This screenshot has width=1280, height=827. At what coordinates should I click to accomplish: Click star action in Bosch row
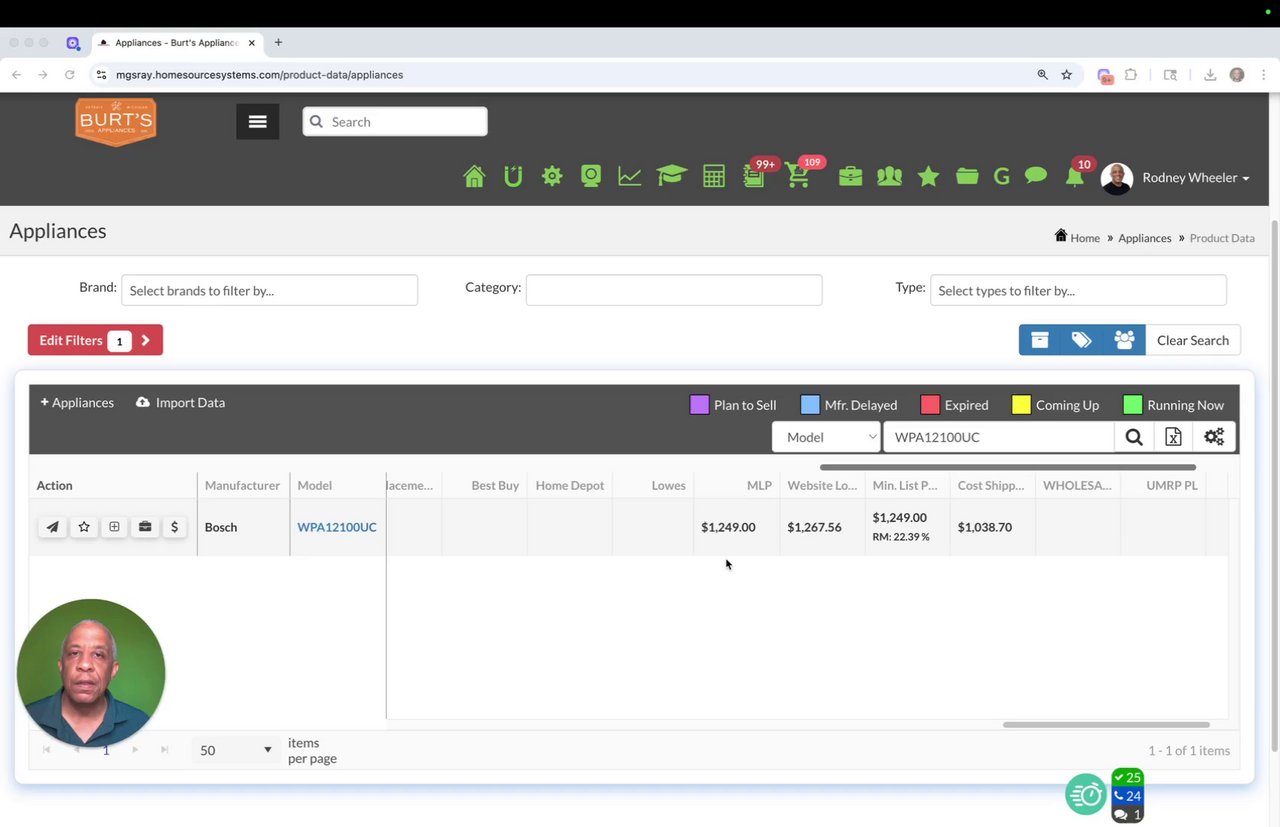click(84, 527)
